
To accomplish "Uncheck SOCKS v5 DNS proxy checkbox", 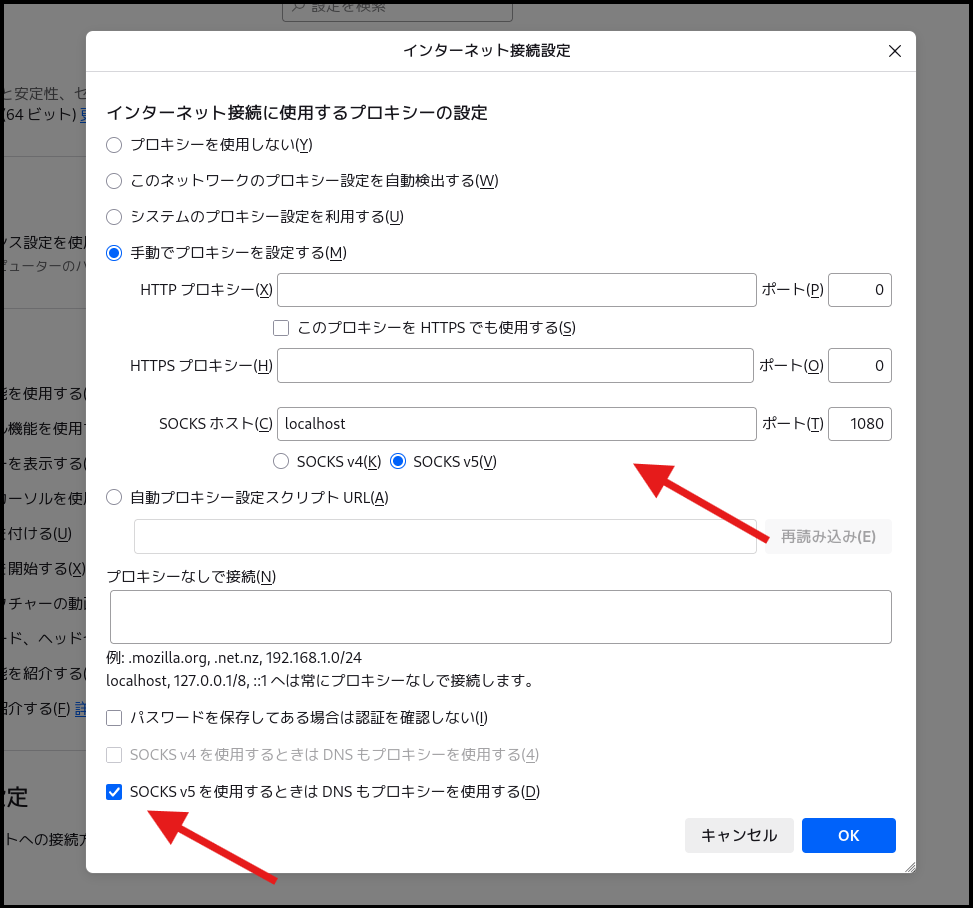I will [x=114, y=792].
